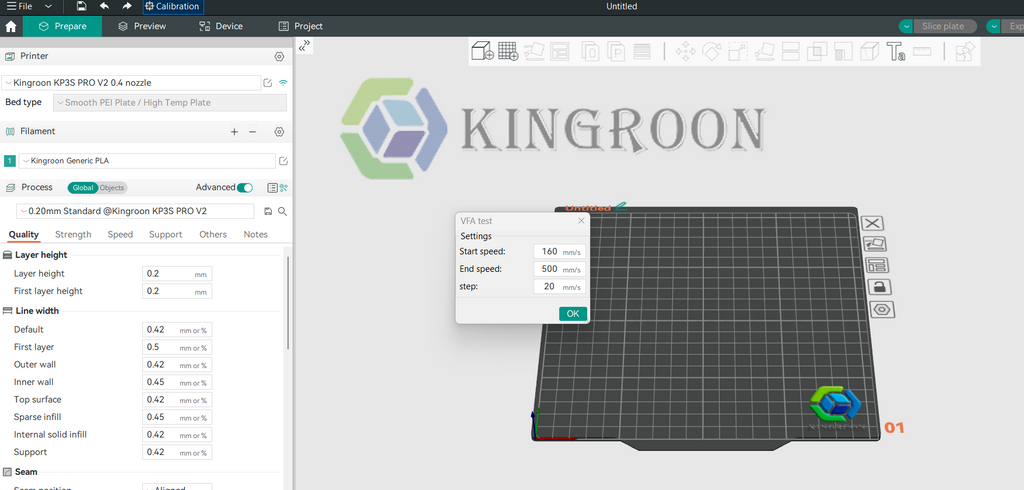Select the Measure ruler tool

click(922, 51)
